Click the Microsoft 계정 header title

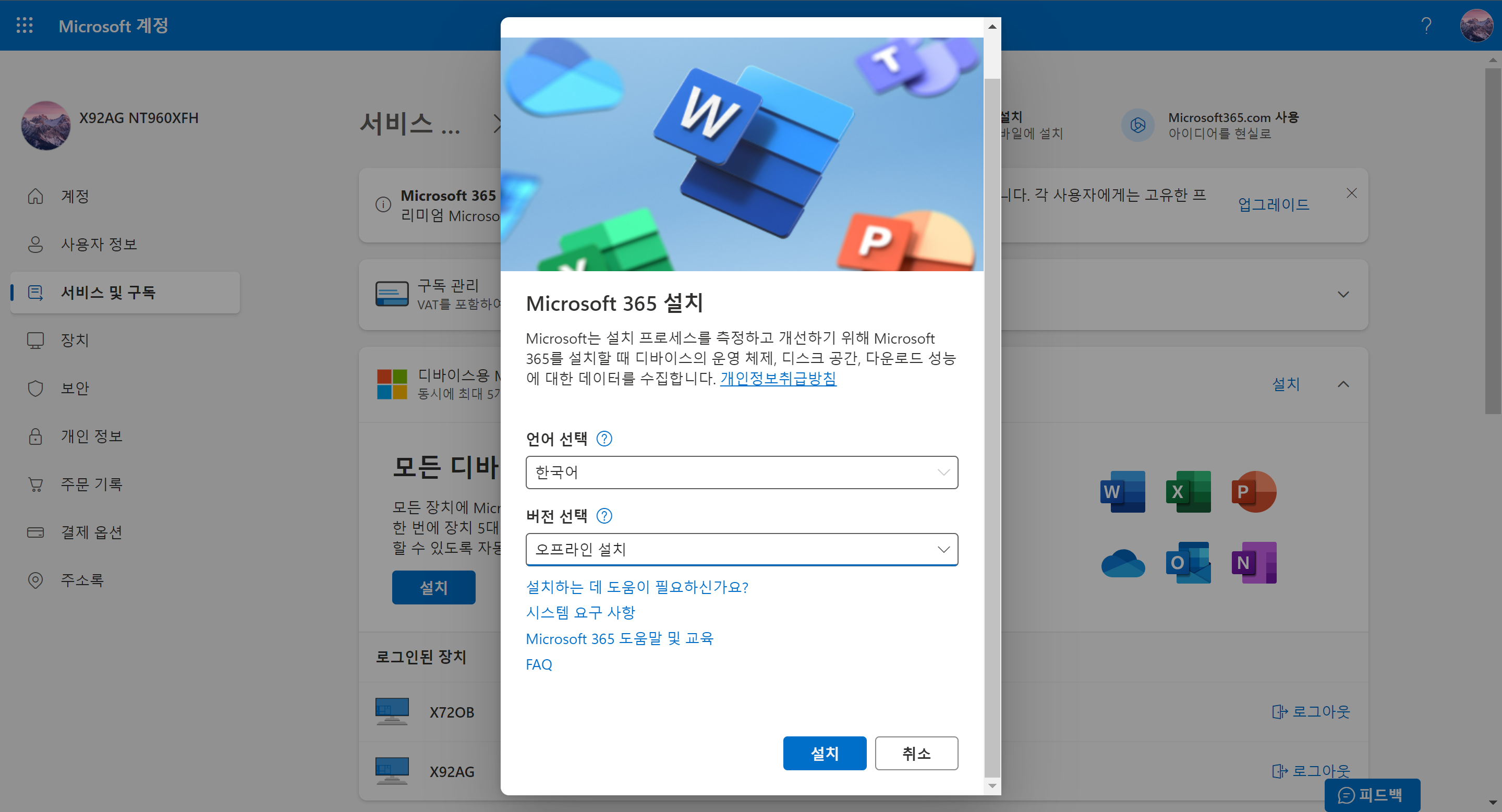pyautogui.click(x=114, y=26)
